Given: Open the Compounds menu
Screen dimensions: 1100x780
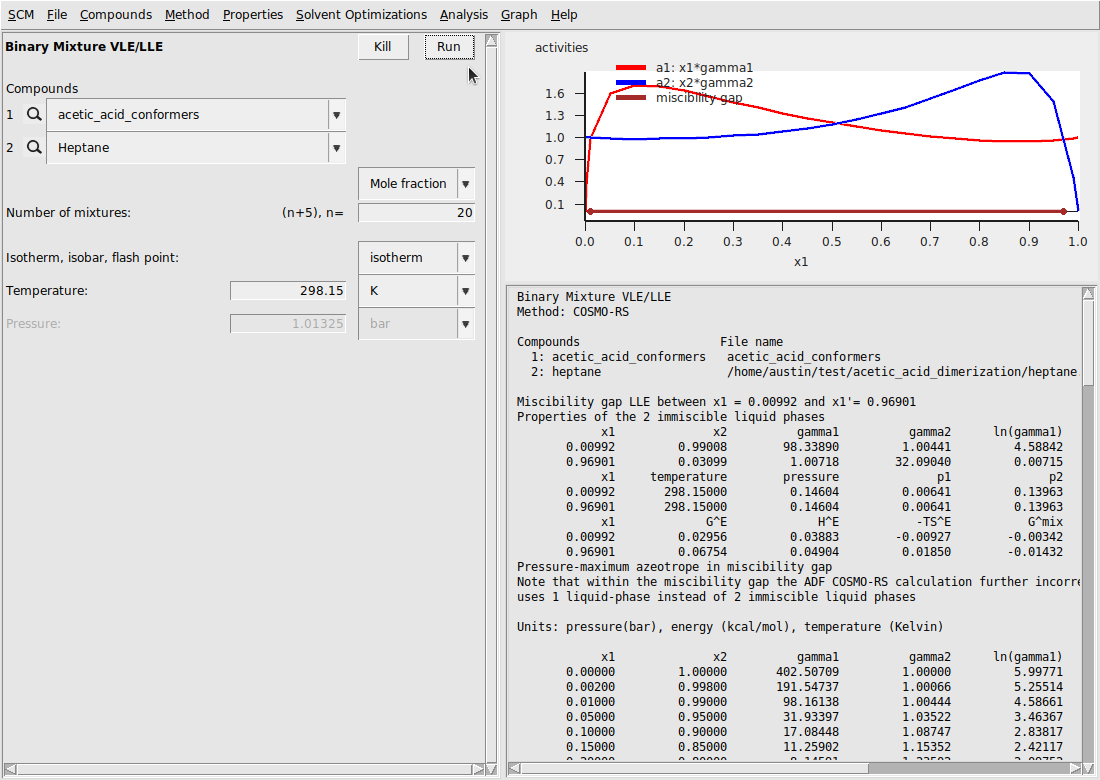Looking at the screenshot, I should pyautogui.click(x=116, y=15).
